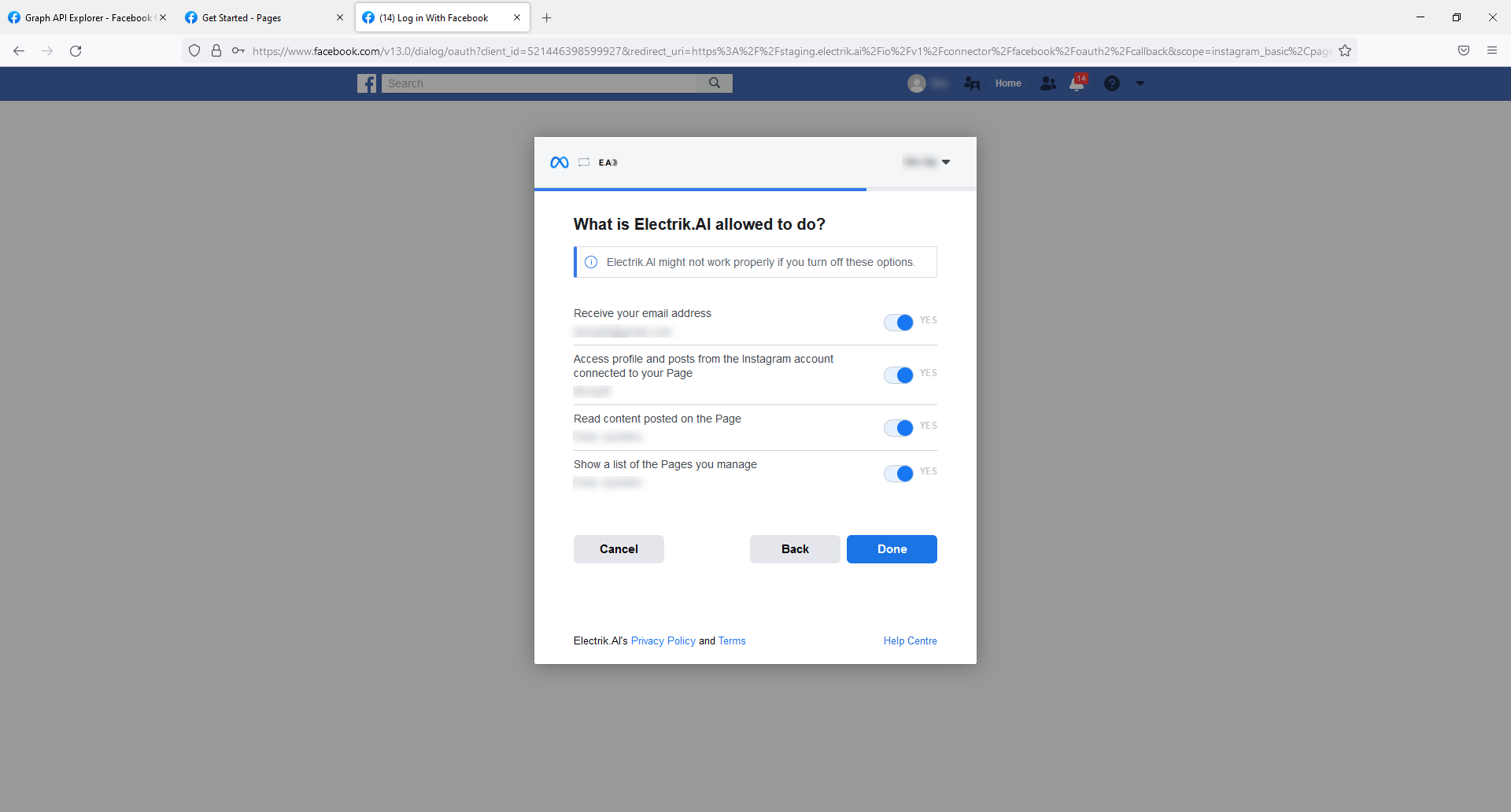Image resolution: width=1511 pixels, height=812 pixels.
Task: Open Electrik.AI's Privacy Policy link
Action: click(663, 640)
